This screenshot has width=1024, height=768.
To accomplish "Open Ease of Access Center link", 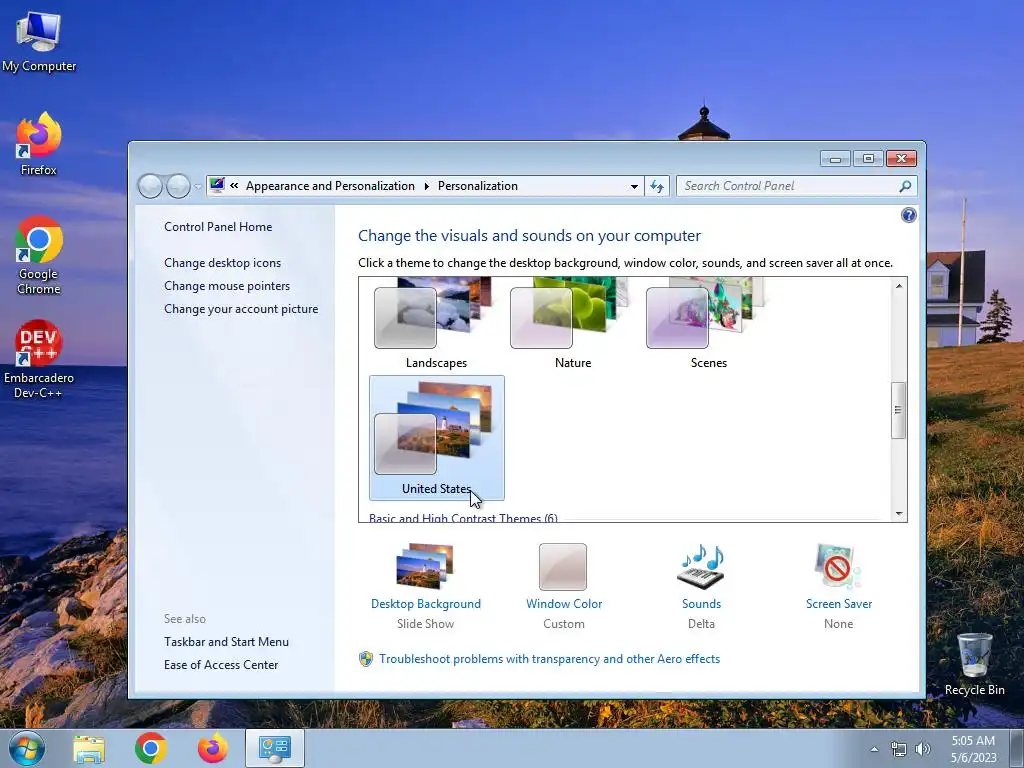I will click(x=221, y=665).
